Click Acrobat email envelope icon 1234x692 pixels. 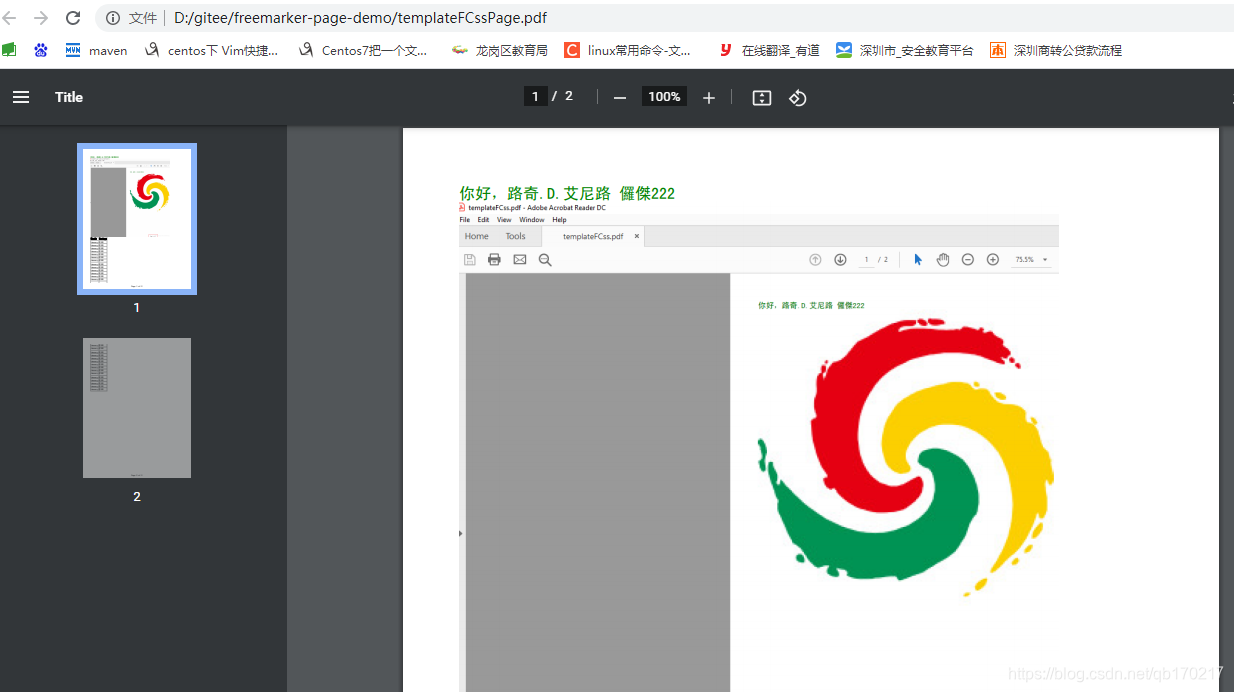(x=520, y=259)
